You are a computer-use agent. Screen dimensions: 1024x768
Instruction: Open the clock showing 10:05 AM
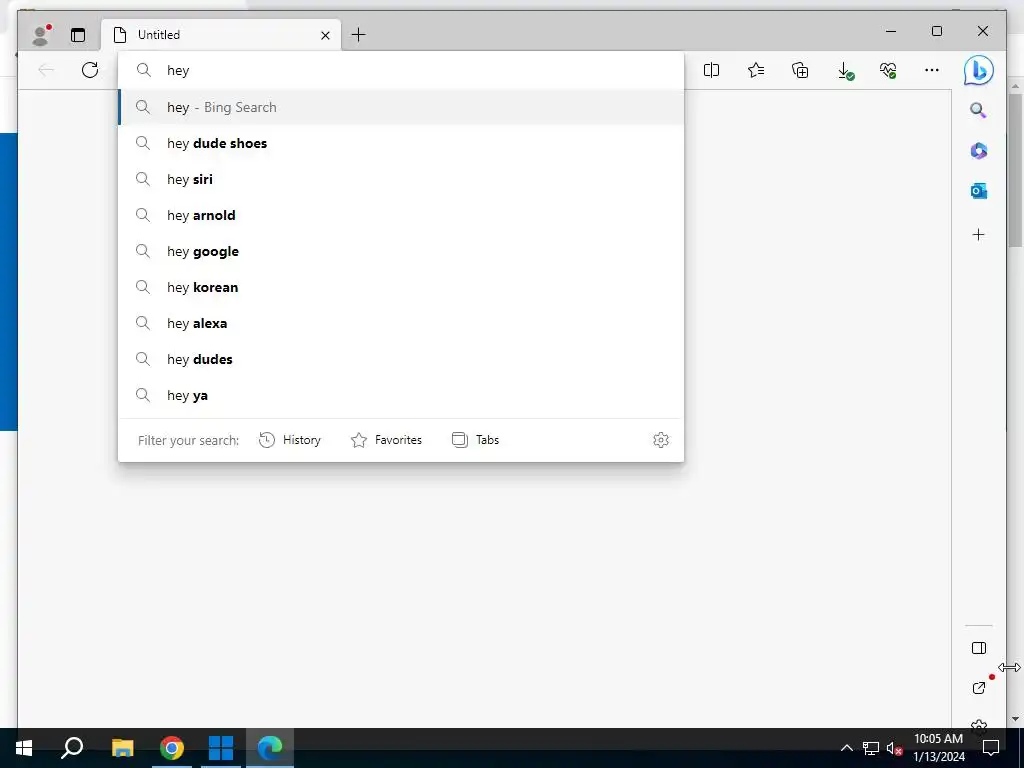pos(938,748)
